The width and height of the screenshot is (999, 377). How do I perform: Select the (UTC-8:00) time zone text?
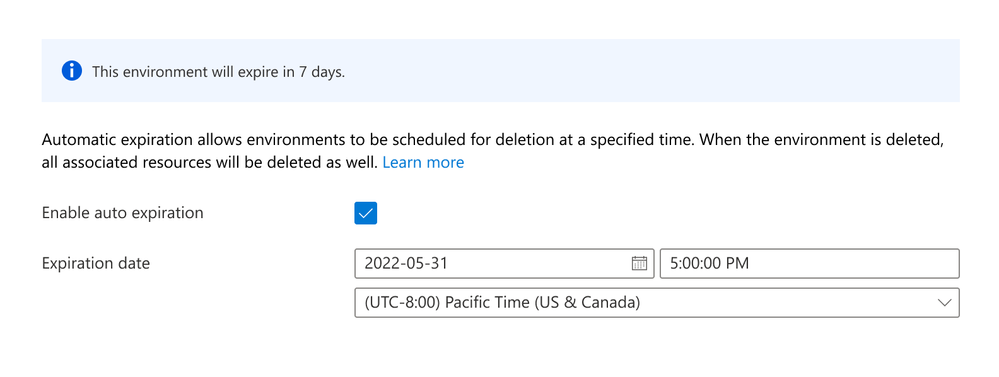402,302
